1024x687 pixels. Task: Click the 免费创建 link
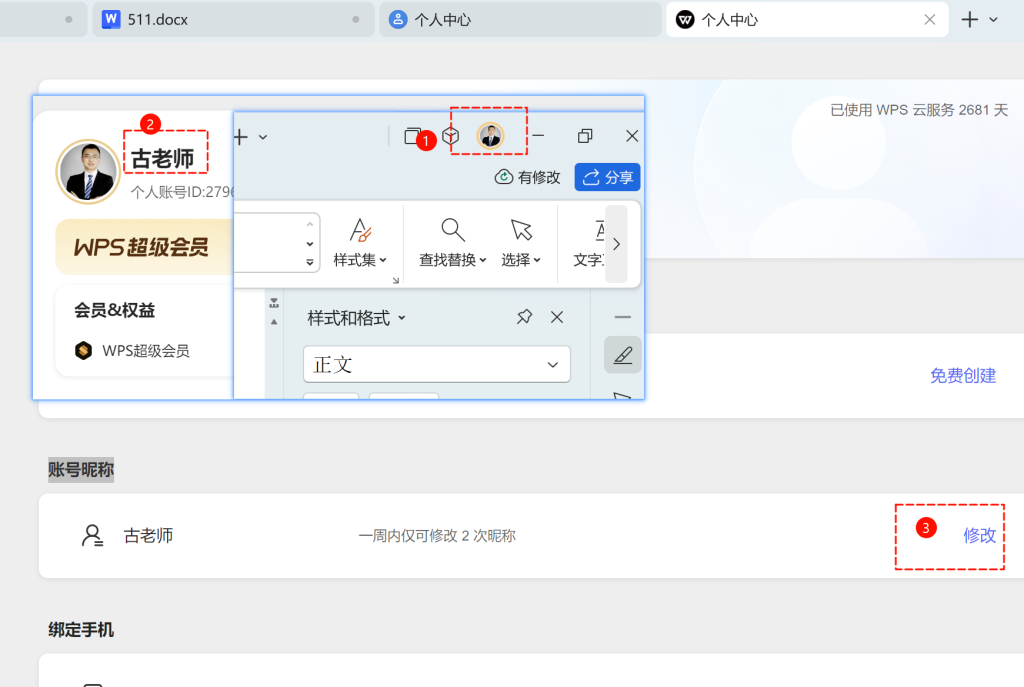(x=963, y=375)
